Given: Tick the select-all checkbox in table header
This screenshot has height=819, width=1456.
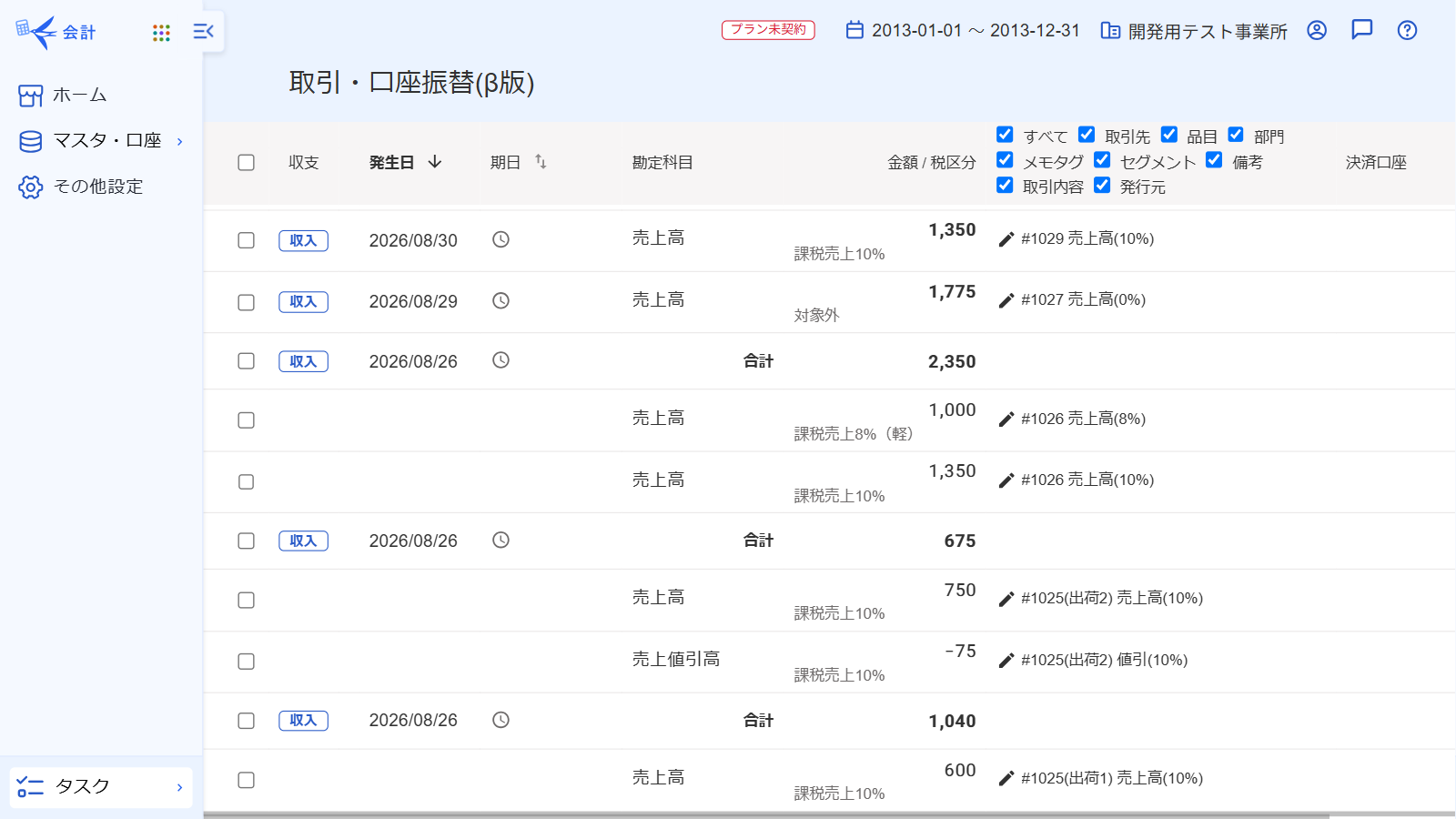Looking at the screenshot, I should [x=246, y=162].
